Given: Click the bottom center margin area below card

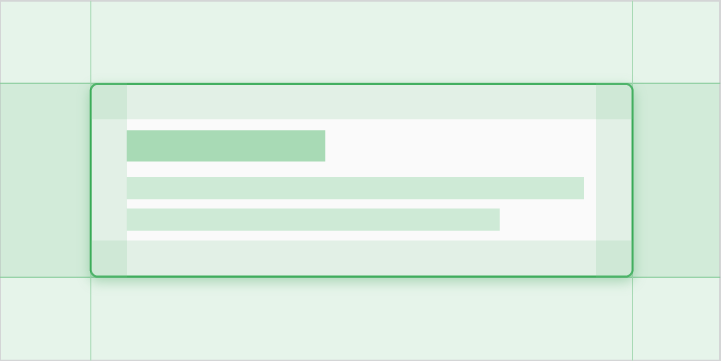Looking at the screenshot, I should click(x=361, y=319).
